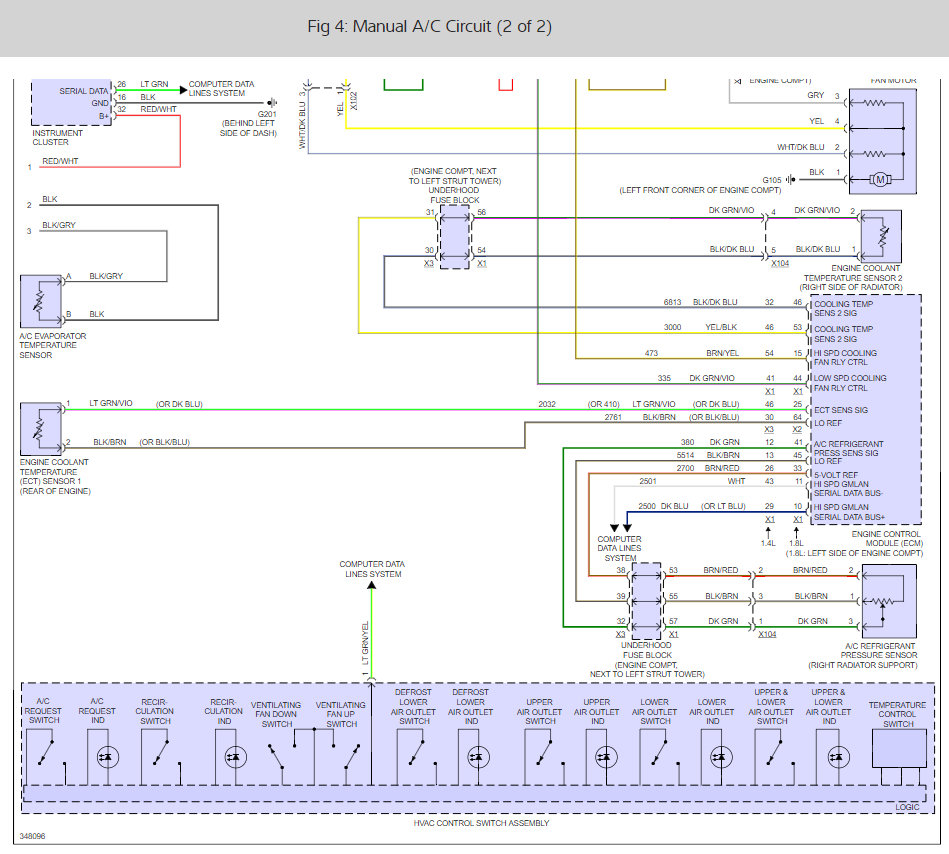Click the X104 connector label below DK GRN wire
Image resolution: width=949 pixels, height=854 pixels.
click(767, 634)
